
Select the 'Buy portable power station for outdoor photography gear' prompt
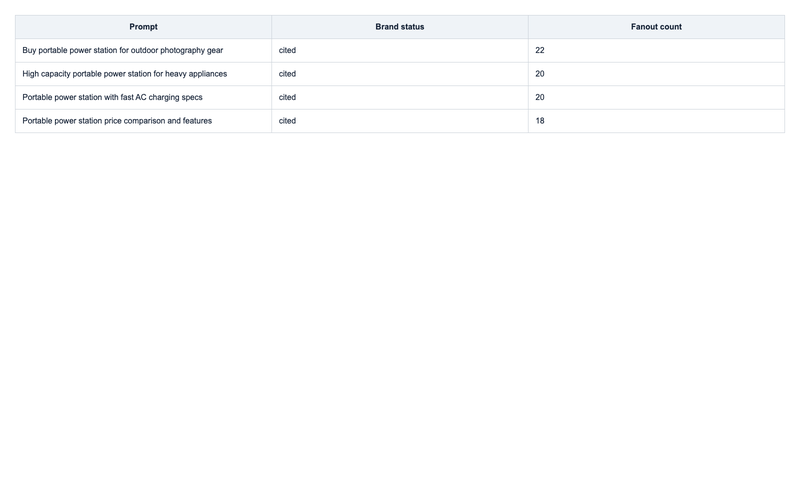pyautogui.click(x=122, y=50)
